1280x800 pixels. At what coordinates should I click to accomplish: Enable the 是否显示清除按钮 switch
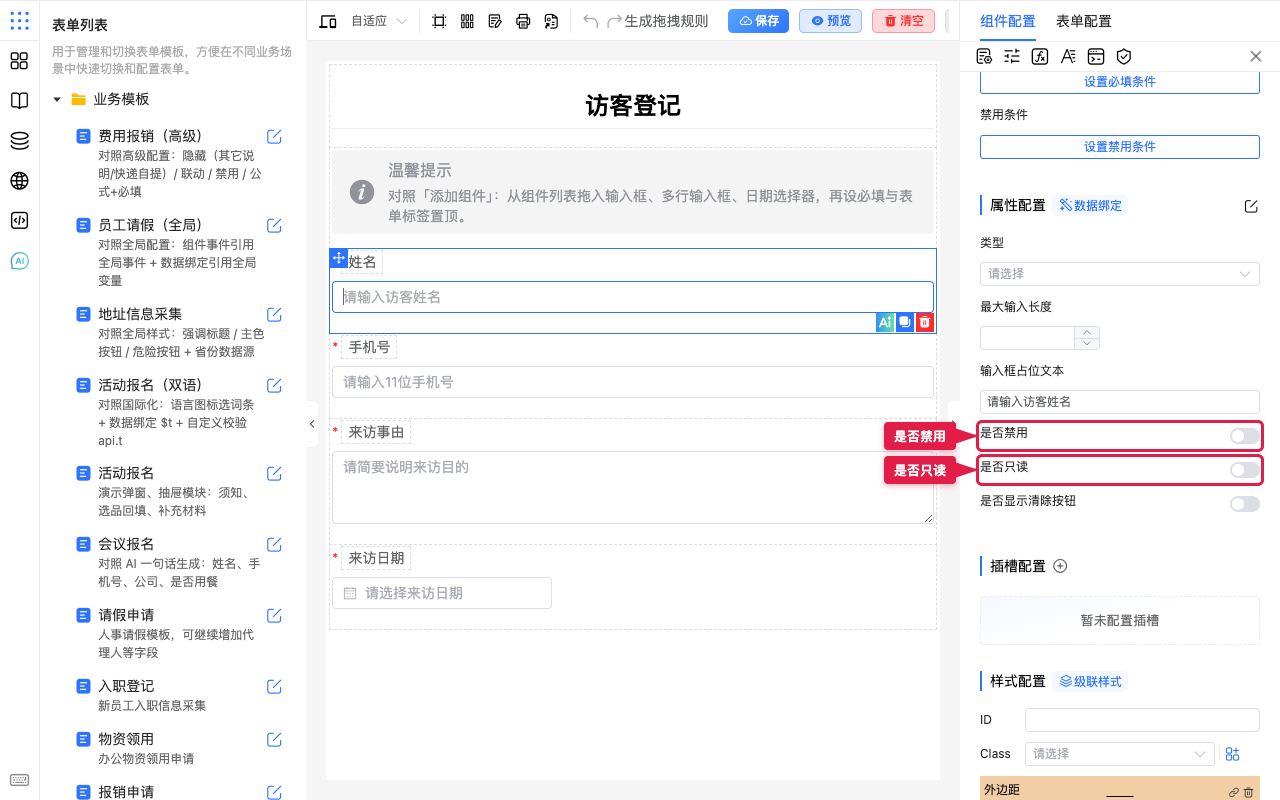click(x=1245, y=504)
